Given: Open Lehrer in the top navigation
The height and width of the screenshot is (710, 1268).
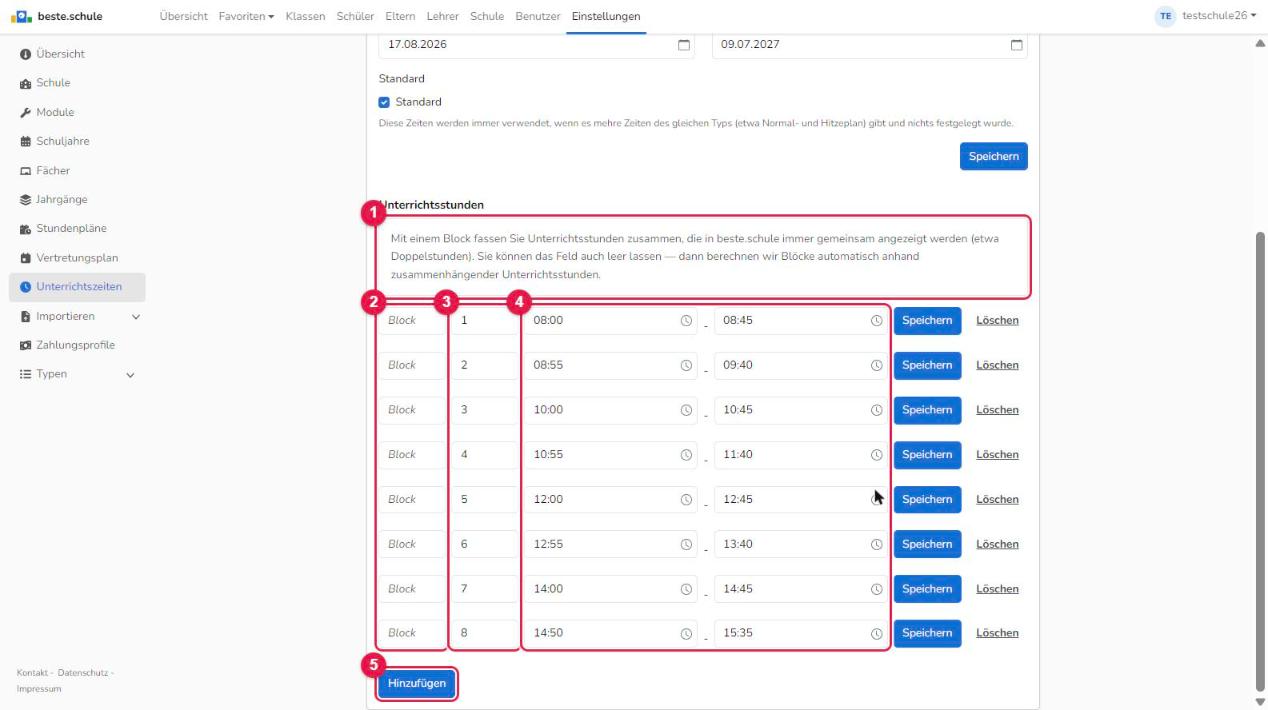Looking at the screenshot, I should pos(442,16).
